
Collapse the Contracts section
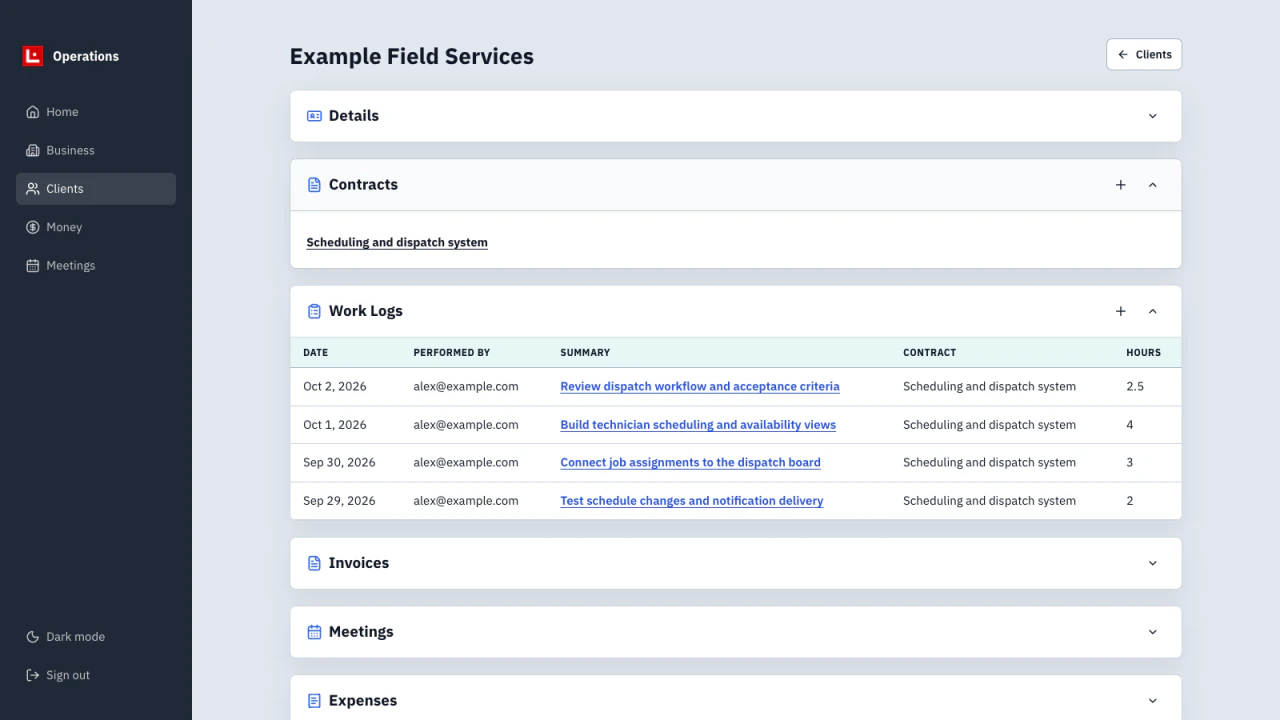(x=1152, y=185)
